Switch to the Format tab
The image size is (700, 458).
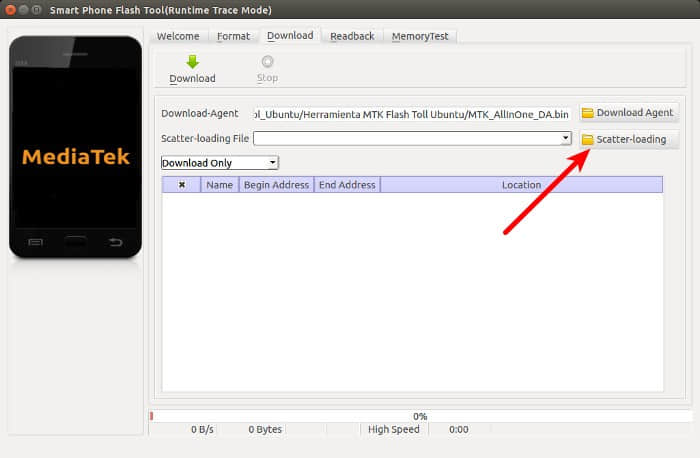pyautogui.click(x=234, y=36)
